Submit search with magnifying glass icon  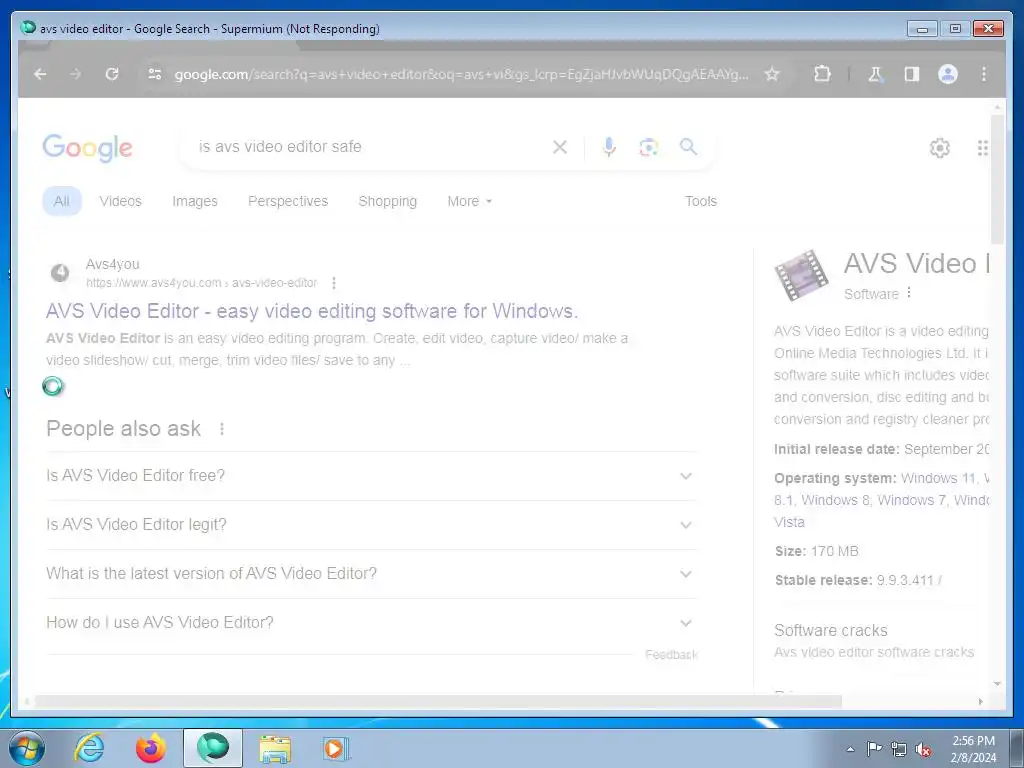coord(688,146)
